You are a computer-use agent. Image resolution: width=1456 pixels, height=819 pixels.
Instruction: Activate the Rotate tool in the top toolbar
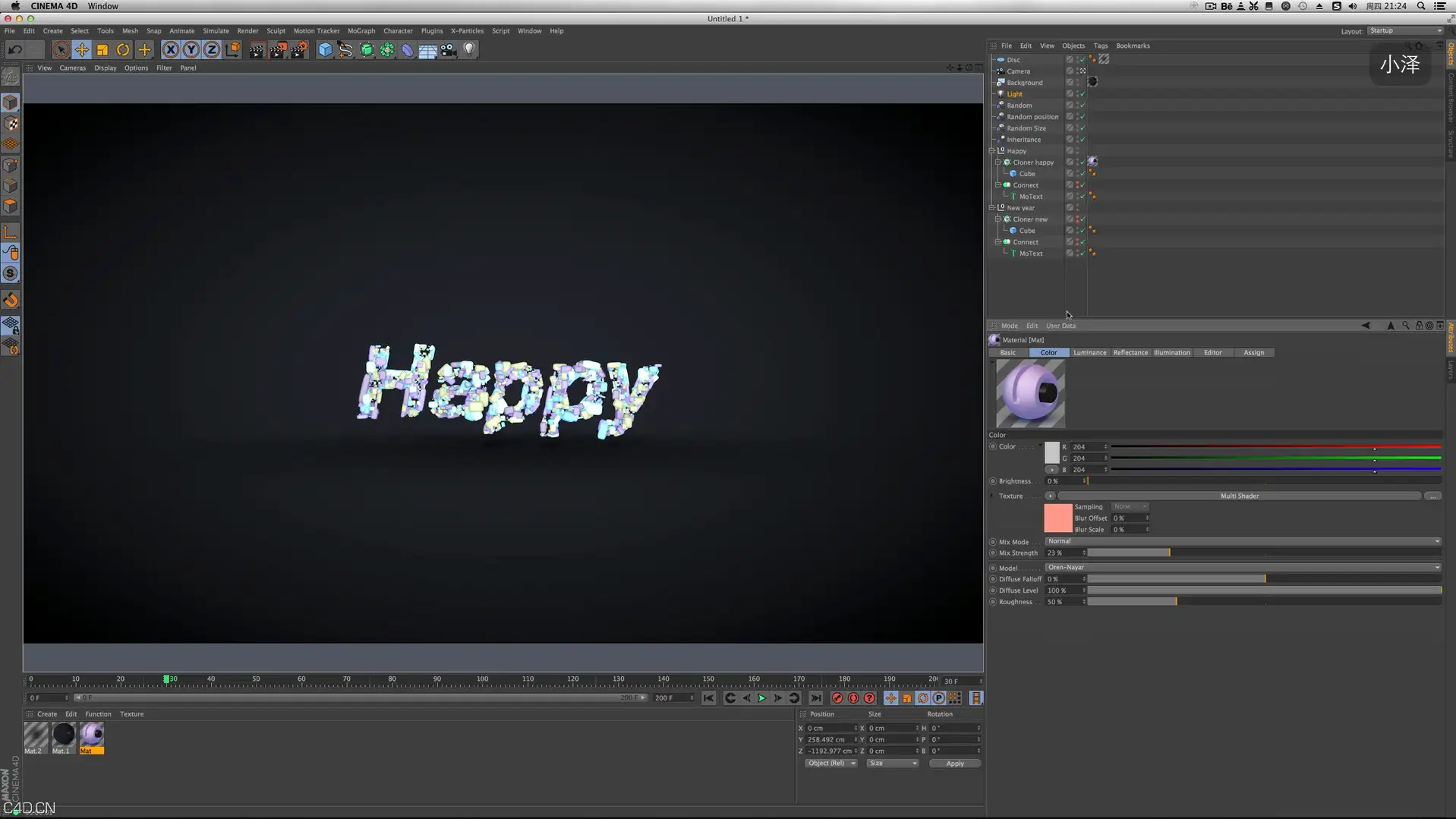(x=122, y=50)
